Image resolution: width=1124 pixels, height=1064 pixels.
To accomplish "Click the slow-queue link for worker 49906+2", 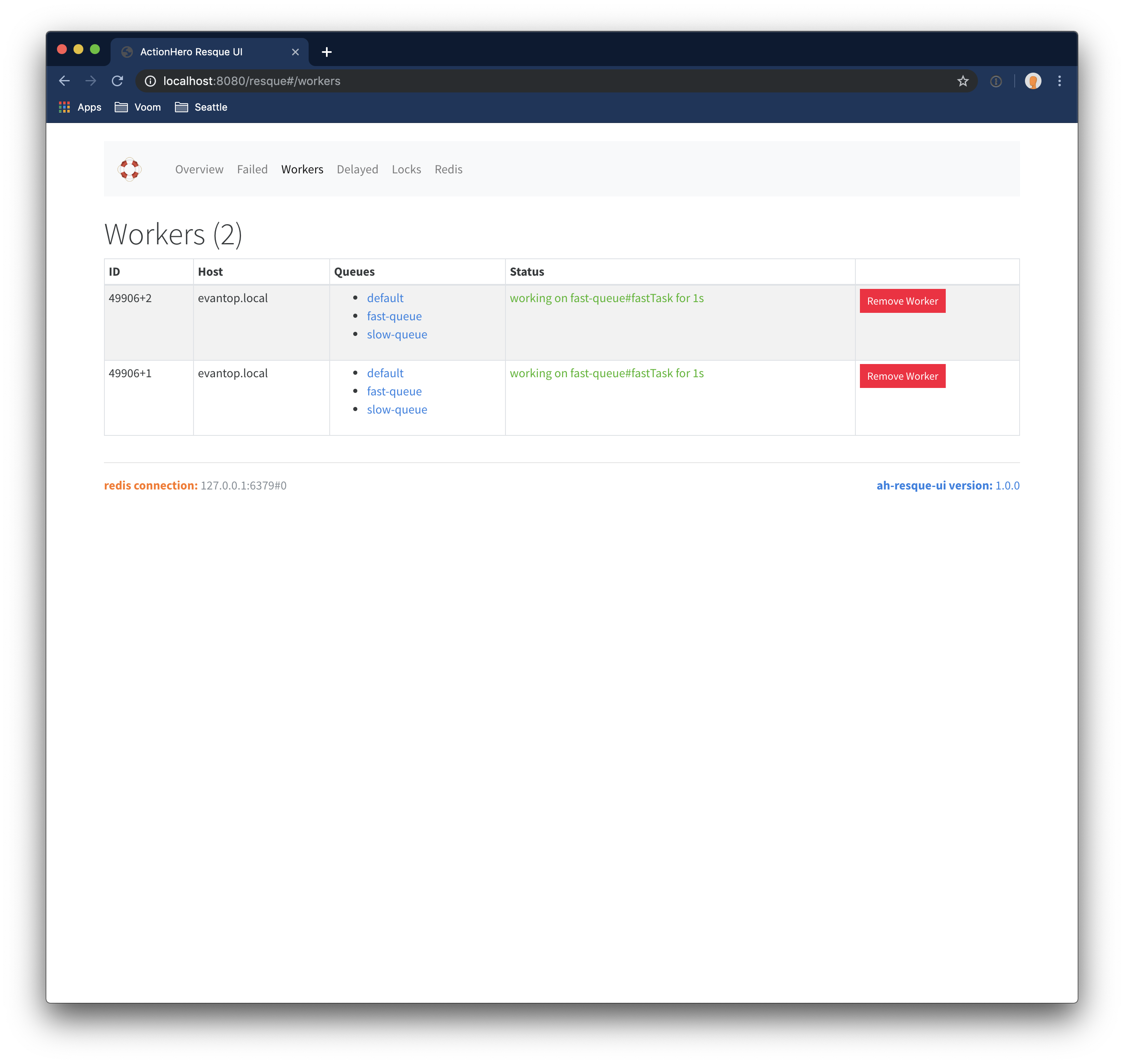I will (397, 333).
